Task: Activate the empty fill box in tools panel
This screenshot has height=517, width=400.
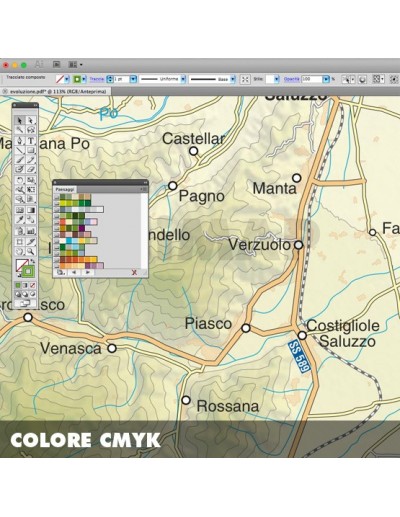Action: tap(21, 265)
